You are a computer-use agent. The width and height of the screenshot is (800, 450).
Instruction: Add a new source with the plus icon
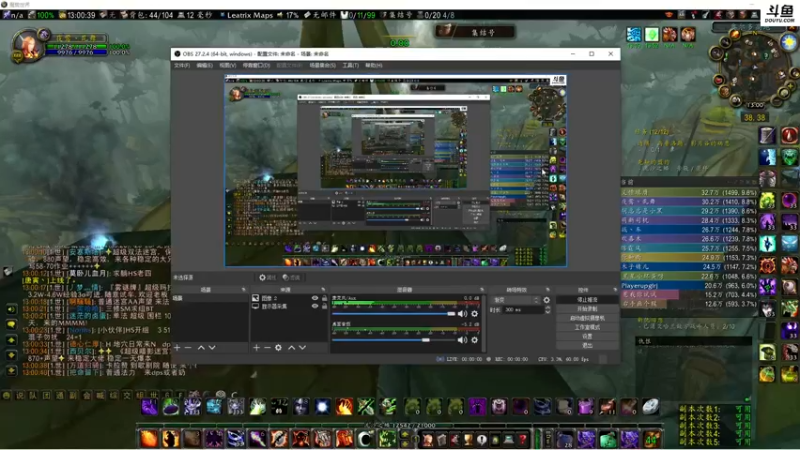pos(256,347)
